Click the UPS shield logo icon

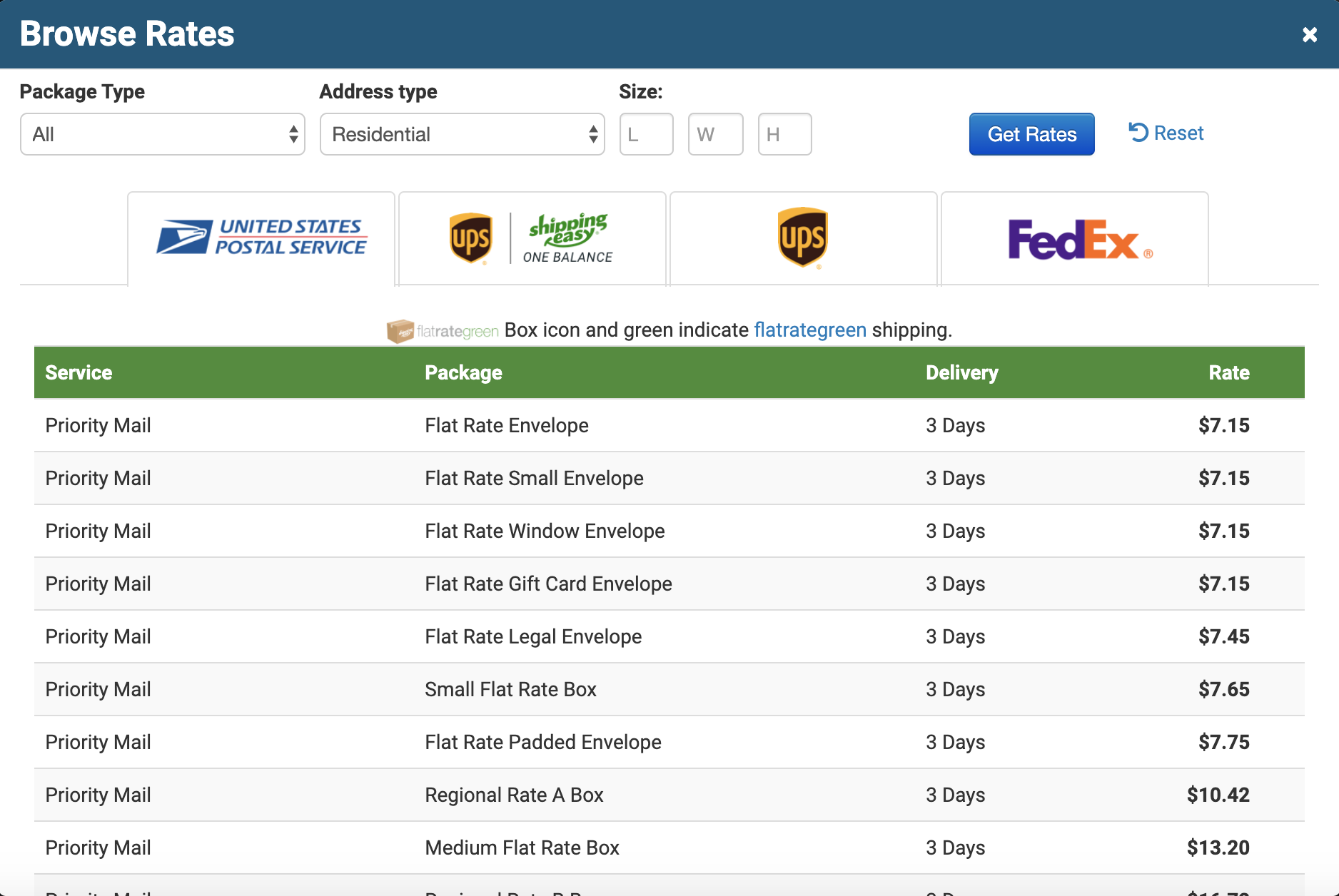tap(471, 238)
